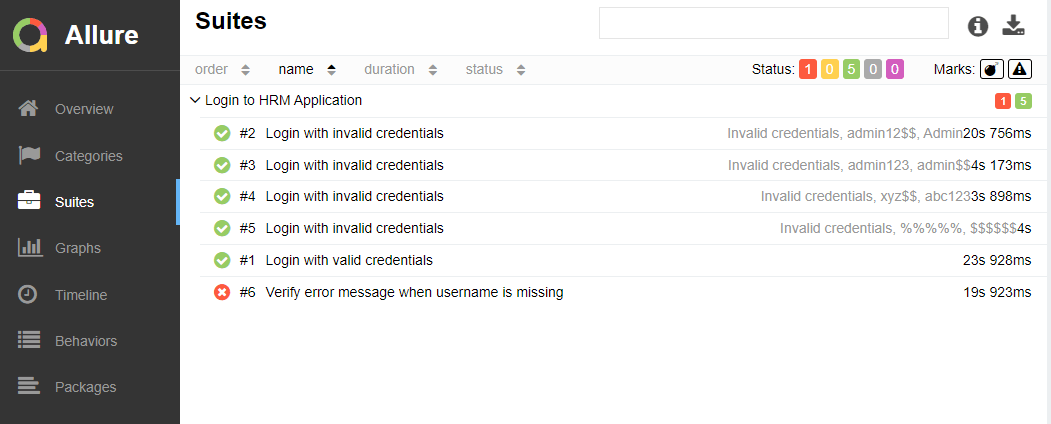Download the suites data as CSV
Image resolution: width=1051 pixels, height=424 pixels.
1014,26
